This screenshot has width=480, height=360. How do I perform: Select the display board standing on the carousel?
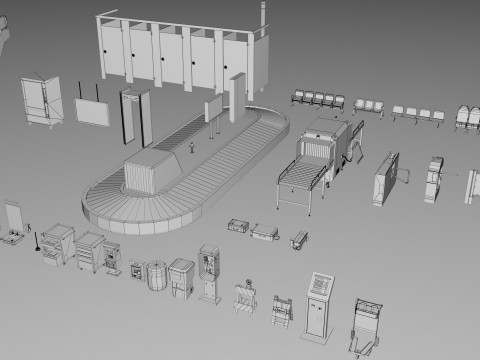coord(213,115)
